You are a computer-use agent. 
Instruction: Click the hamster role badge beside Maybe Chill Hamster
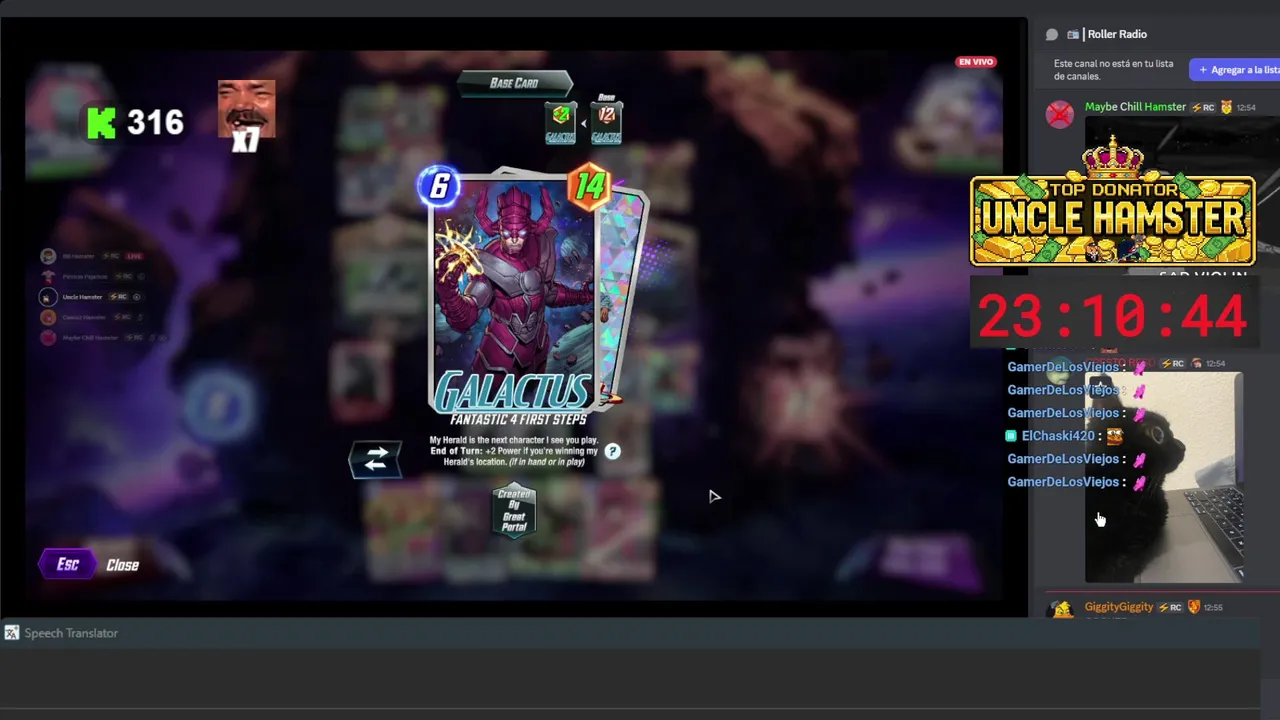pyautogui.click(x=1226, y=107)
